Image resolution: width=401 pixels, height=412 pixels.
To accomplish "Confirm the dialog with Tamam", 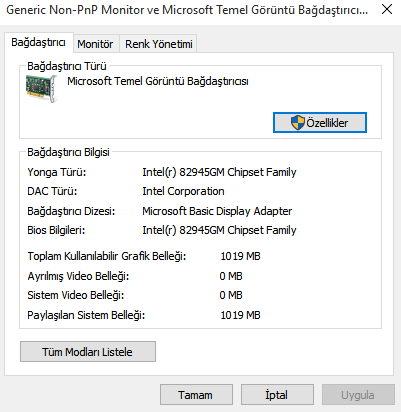I will click(x=196, y=395).
